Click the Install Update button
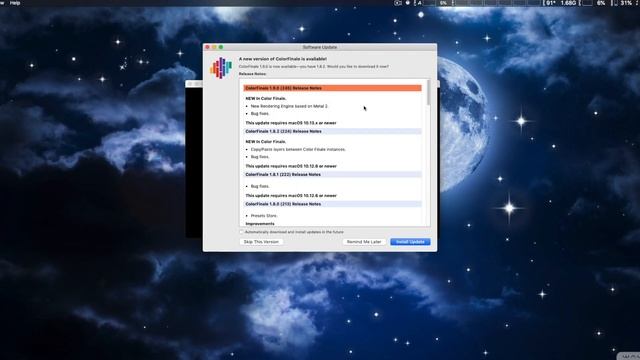 (x=410, y=242)
